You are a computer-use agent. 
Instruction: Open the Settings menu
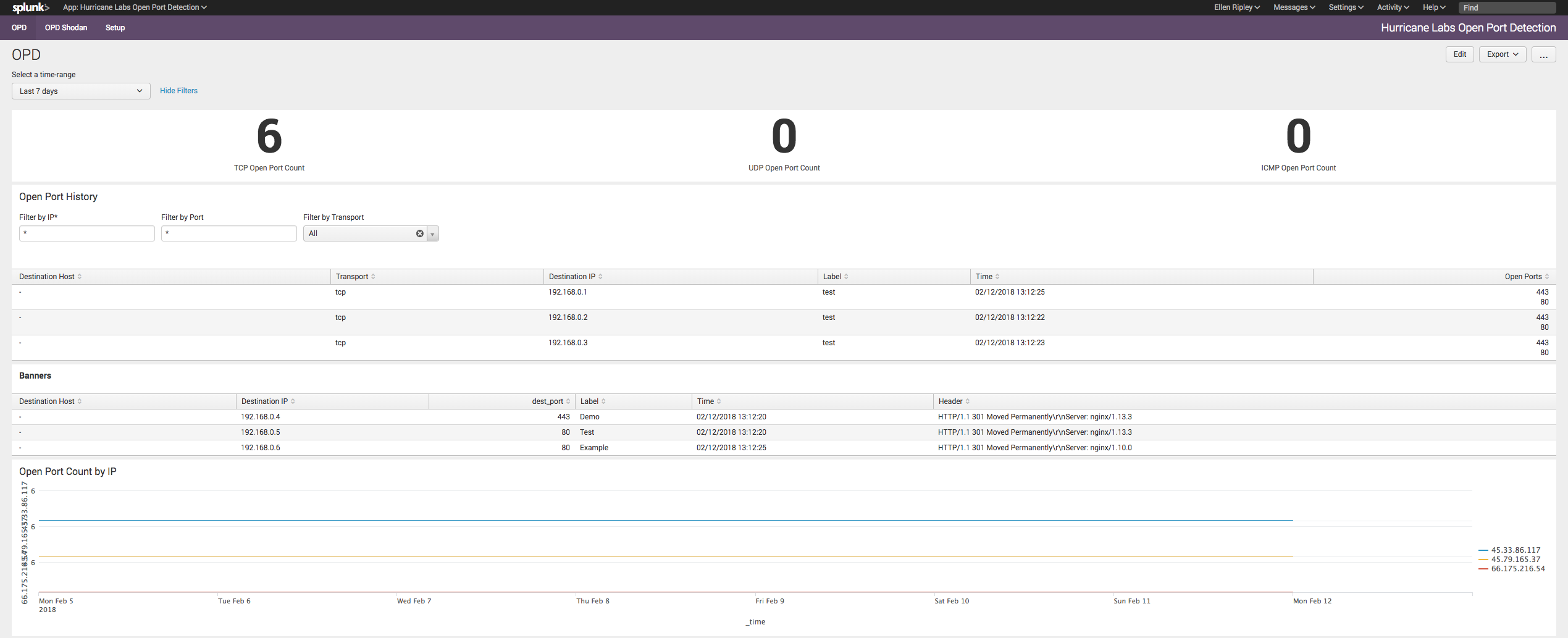[1346, 7]
